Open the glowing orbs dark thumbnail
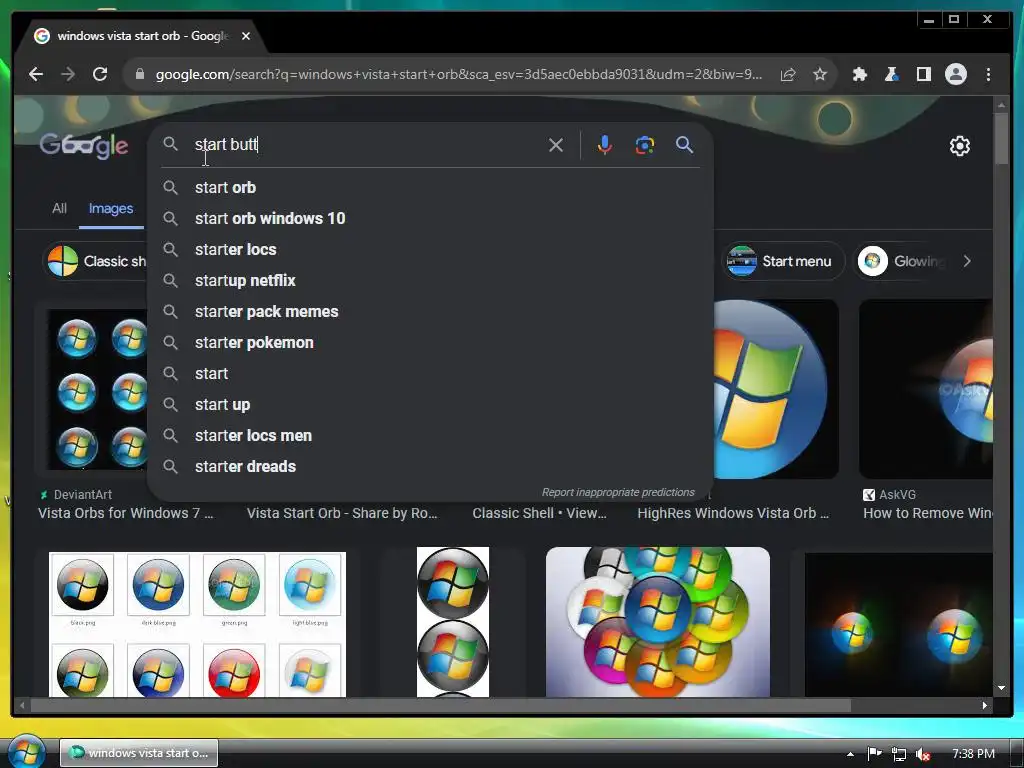Viewport: 1024px width, 768px height. click(x=899, y=625)
